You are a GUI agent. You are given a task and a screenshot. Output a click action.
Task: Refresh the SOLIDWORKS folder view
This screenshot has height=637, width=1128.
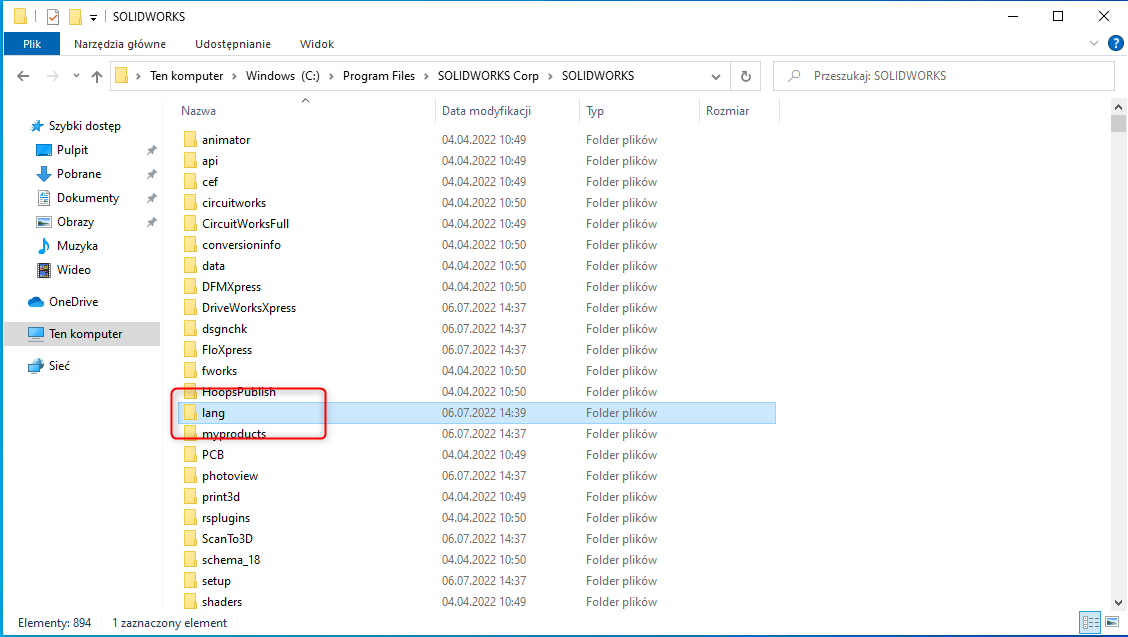coord(745,76)
